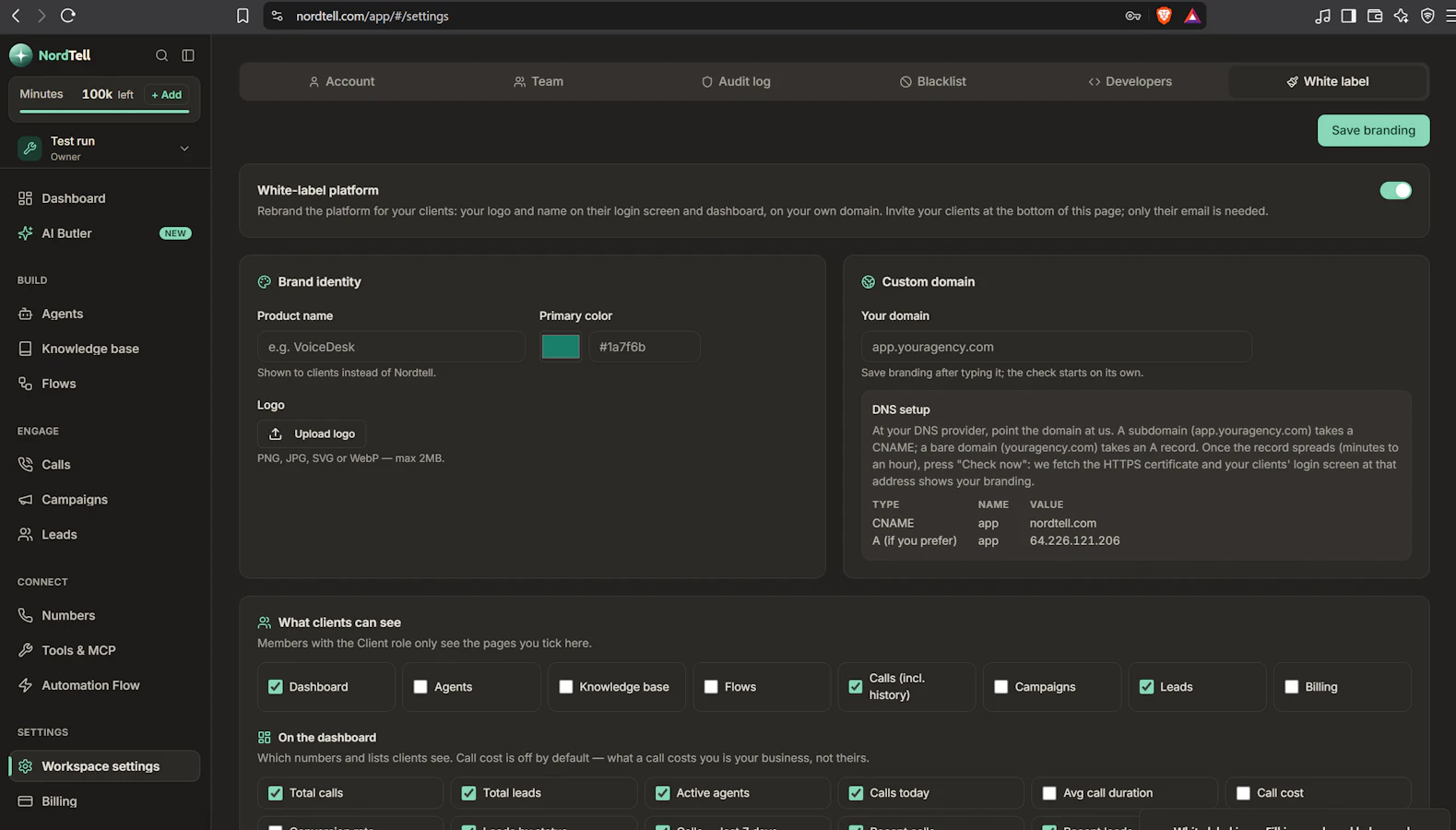Open Leads in the sidebar

pos(104,535)
